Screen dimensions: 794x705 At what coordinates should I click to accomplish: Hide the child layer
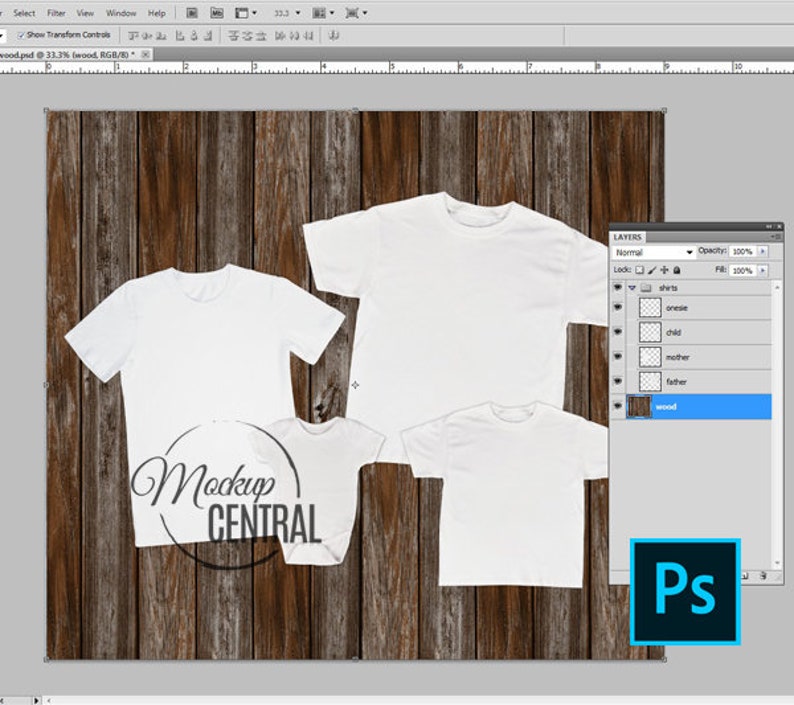[x=618, y=332]
